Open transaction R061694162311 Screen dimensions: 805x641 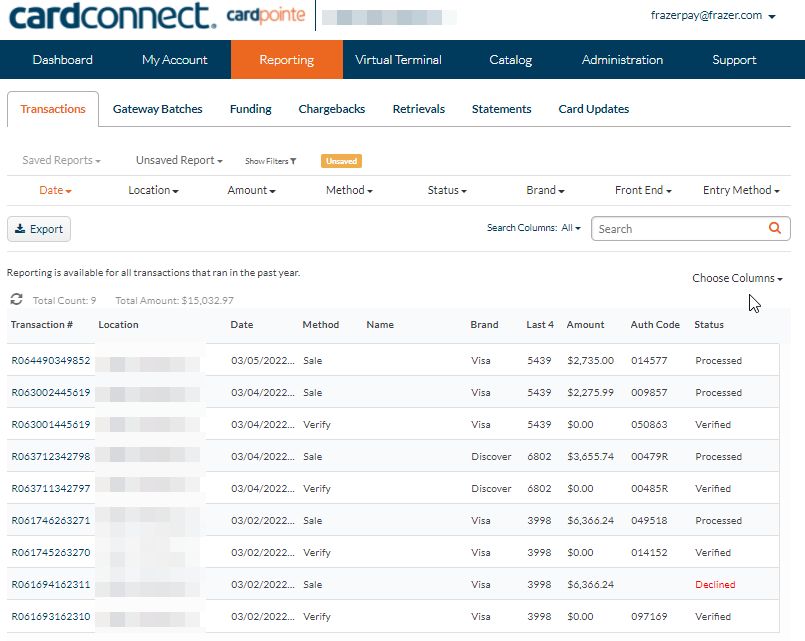tap(51, 584)
